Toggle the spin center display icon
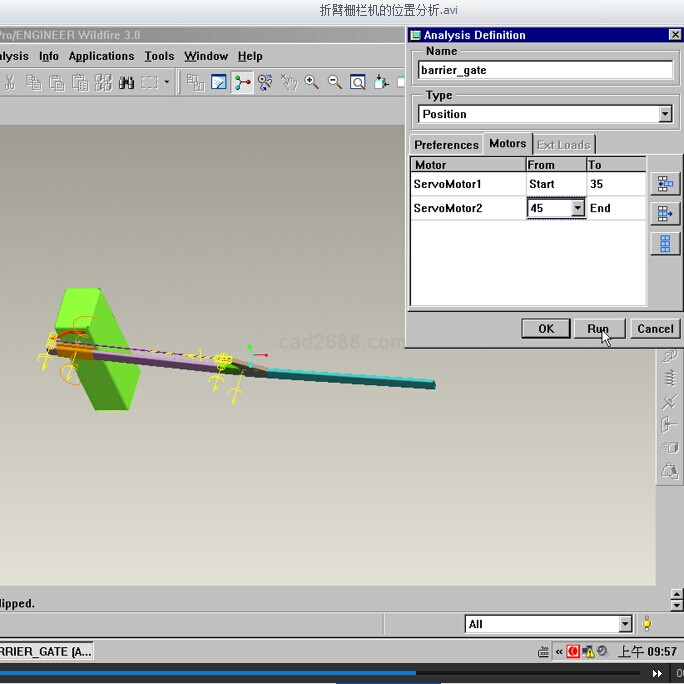684x684 pixels. pyautogui.click(x=265, y=83)
